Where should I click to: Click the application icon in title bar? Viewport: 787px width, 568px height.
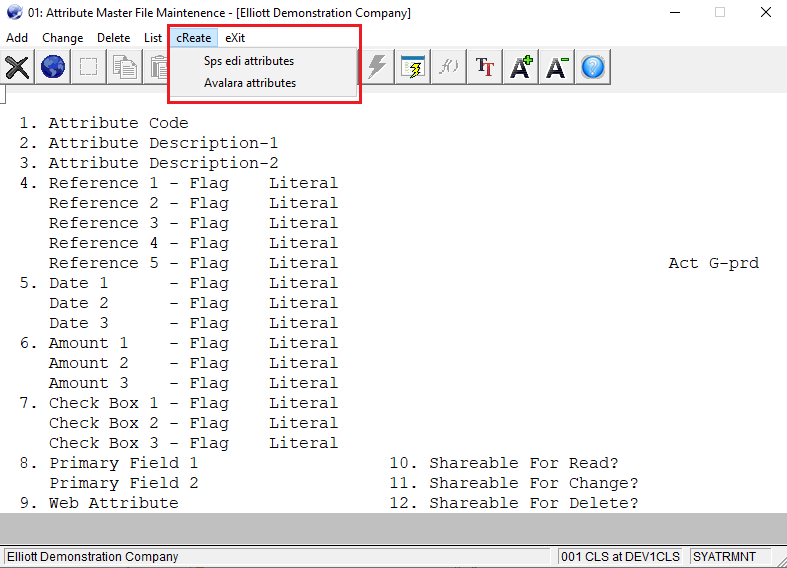point(14,13)
